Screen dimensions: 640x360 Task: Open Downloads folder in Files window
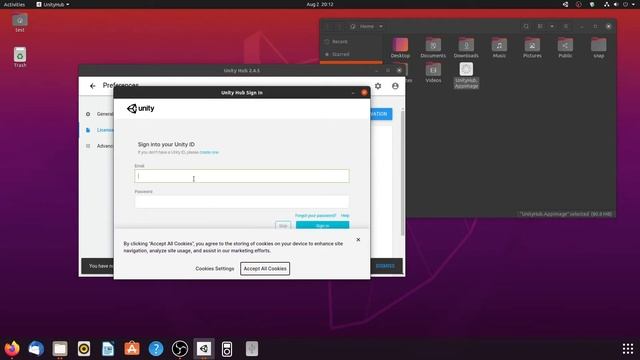click(466, 48)
